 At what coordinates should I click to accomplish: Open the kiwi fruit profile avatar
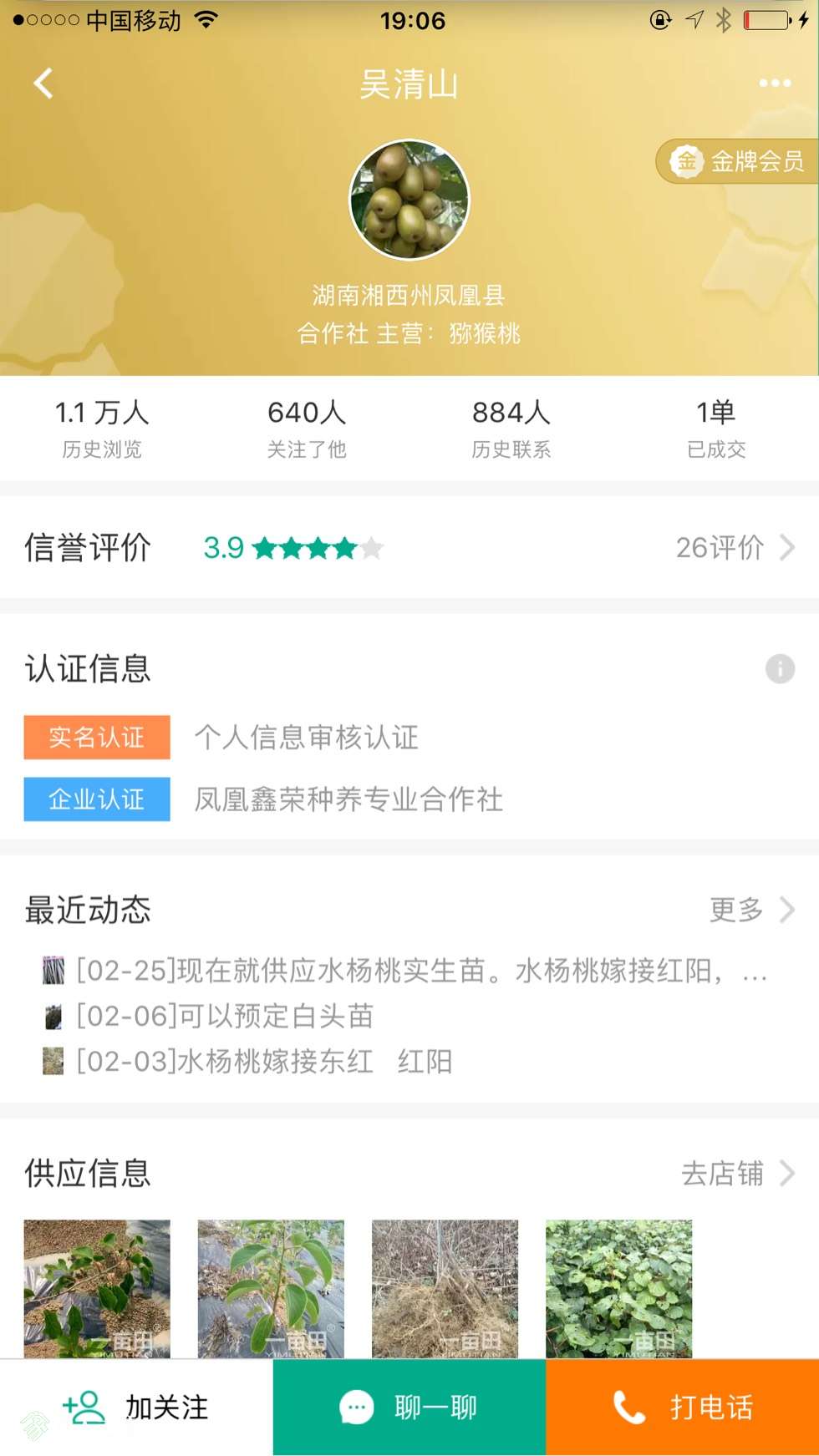tap(409, 200)
